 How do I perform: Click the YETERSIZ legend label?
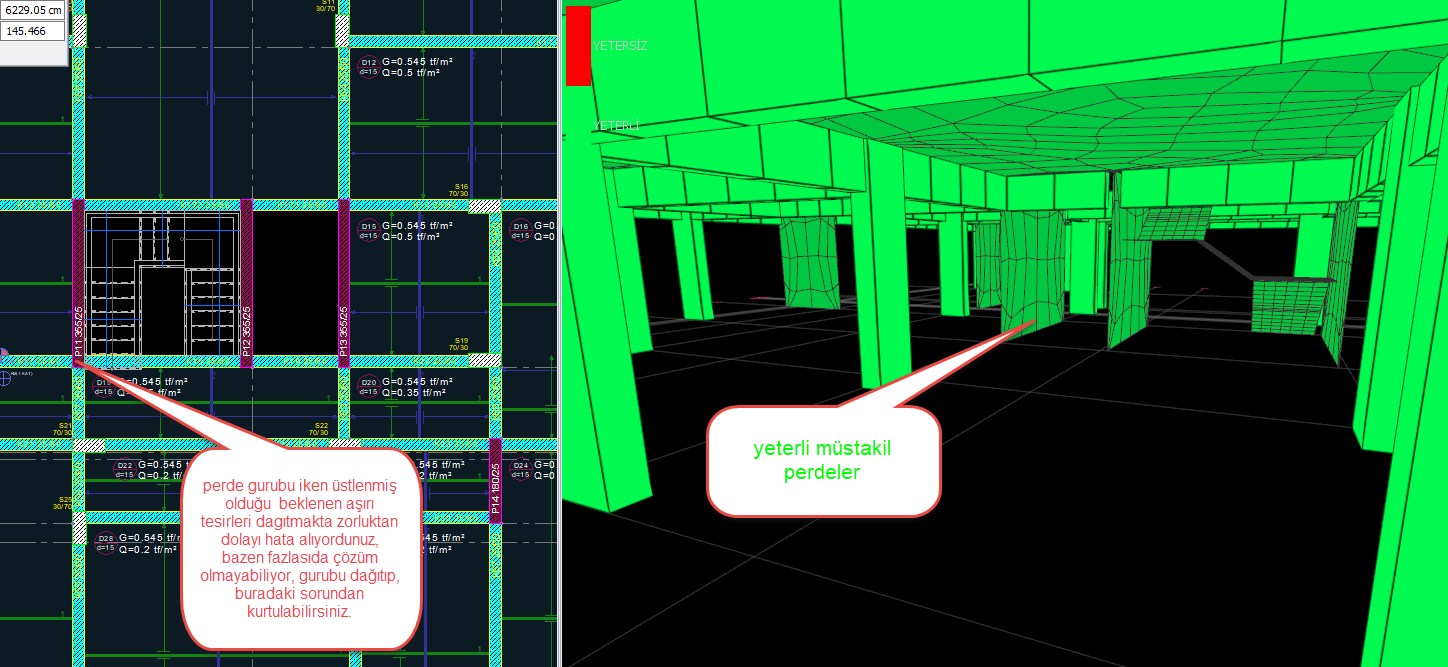[620, 46]
